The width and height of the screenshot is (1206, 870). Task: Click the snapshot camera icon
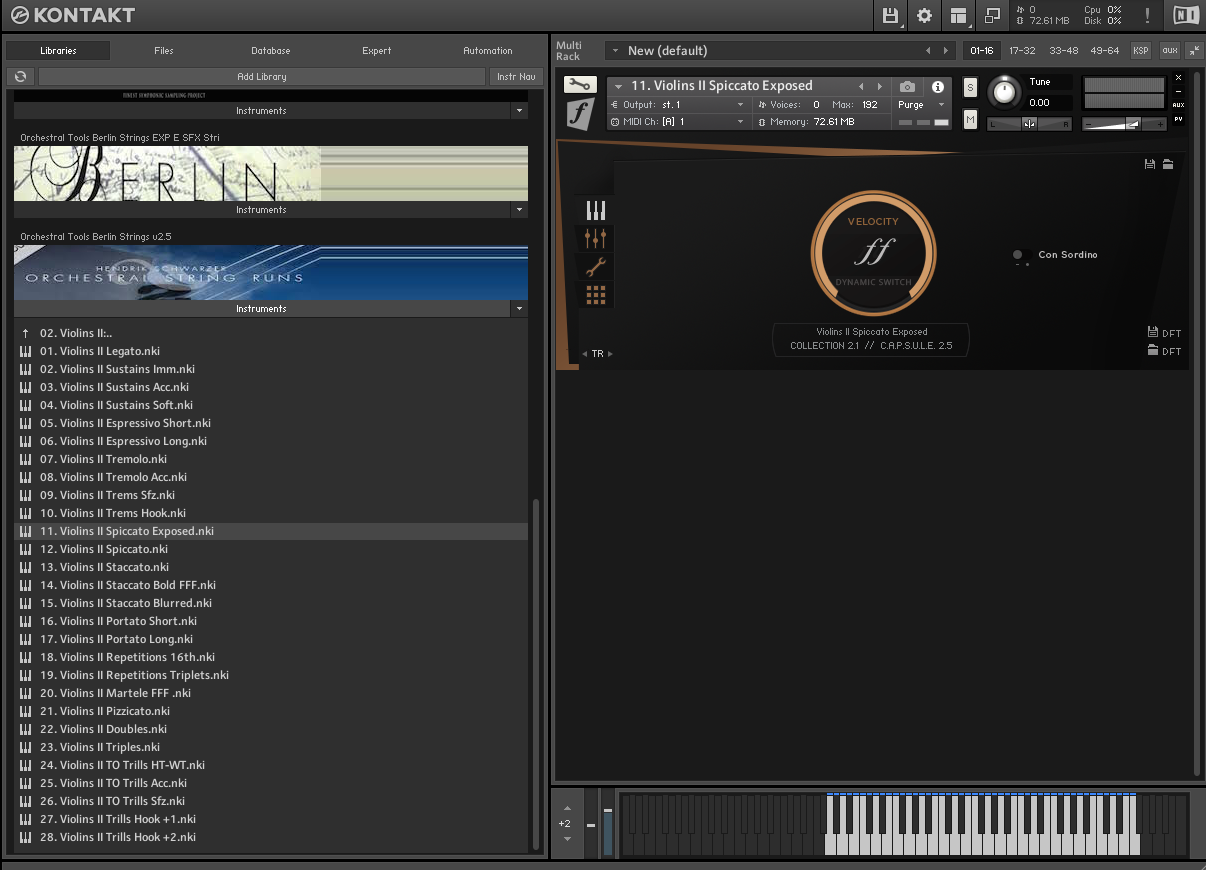click(x=907, y=87)
